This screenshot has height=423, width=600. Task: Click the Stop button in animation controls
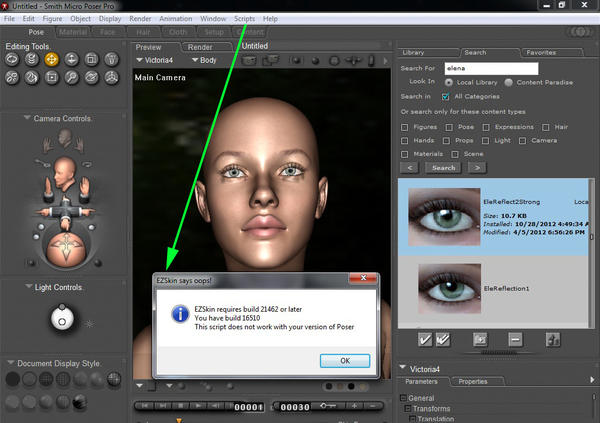tap(181, 406)
